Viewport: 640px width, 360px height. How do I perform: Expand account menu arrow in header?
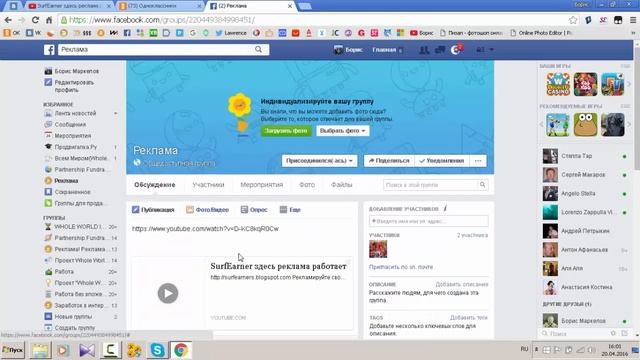pos(491,49)
